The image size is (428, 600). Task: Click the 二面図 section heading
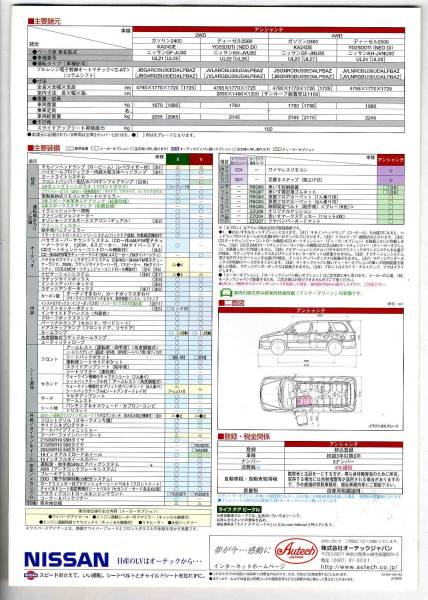point(231,303)
